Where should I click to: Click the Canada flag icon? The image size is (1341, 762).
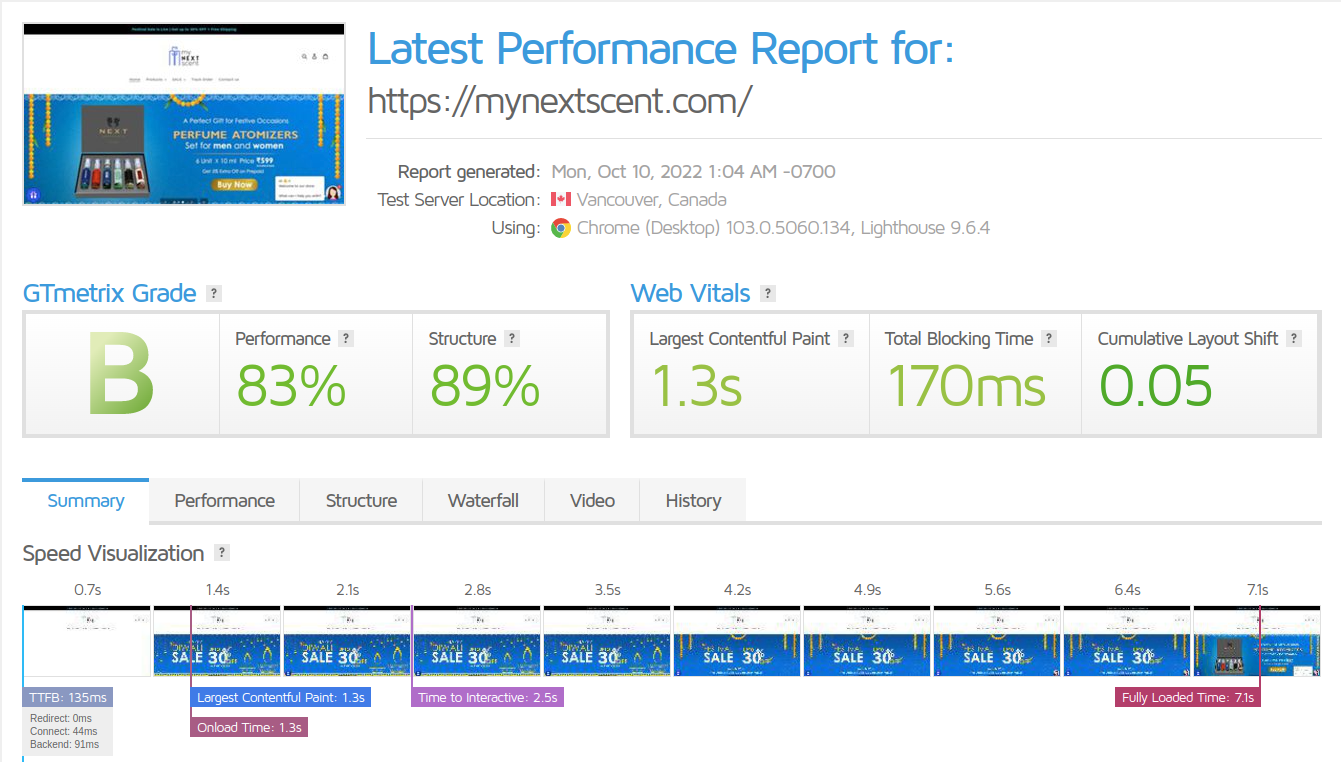pos(561,200)
